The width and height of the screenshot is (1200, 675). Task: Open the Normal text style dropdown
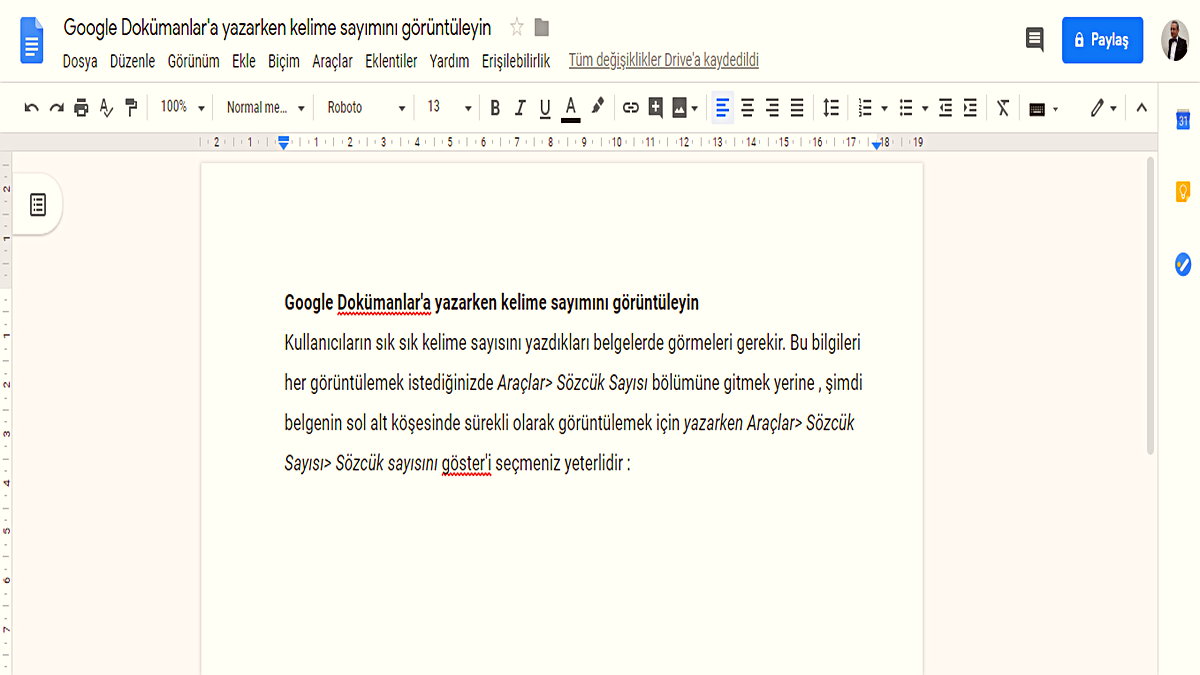[265, 107]
